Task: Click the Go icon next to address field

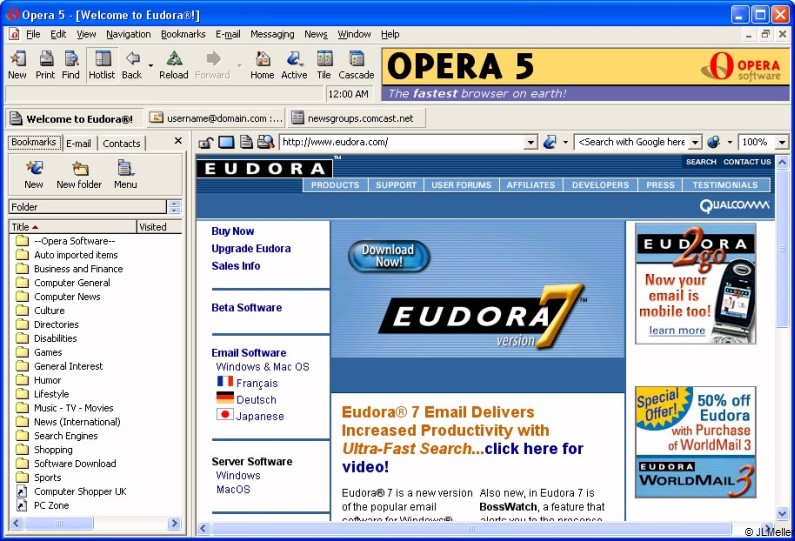Action: (x=550, y=142)
